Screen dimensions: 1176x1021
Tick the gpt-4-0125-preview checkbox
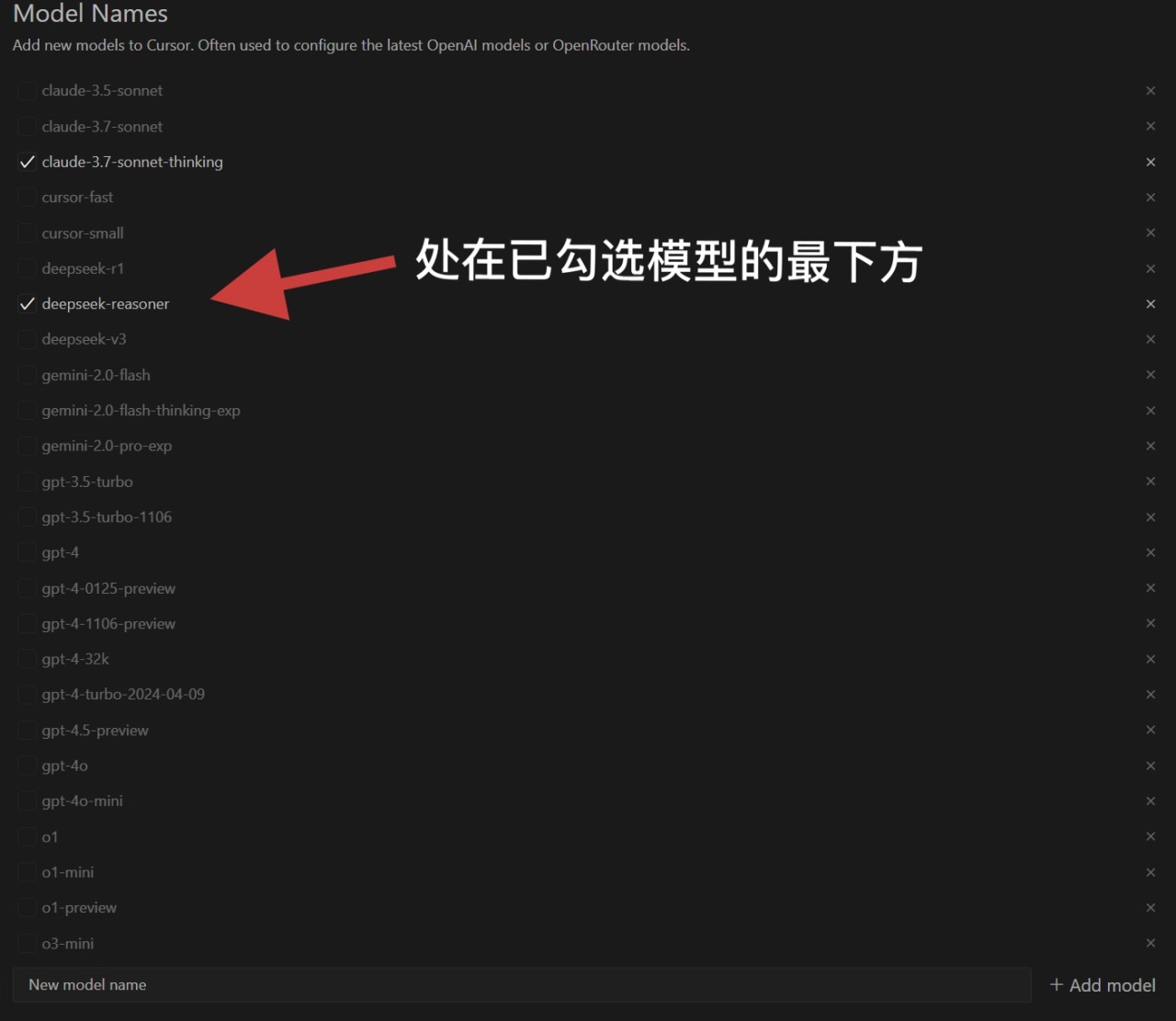[x=27, y=588]
